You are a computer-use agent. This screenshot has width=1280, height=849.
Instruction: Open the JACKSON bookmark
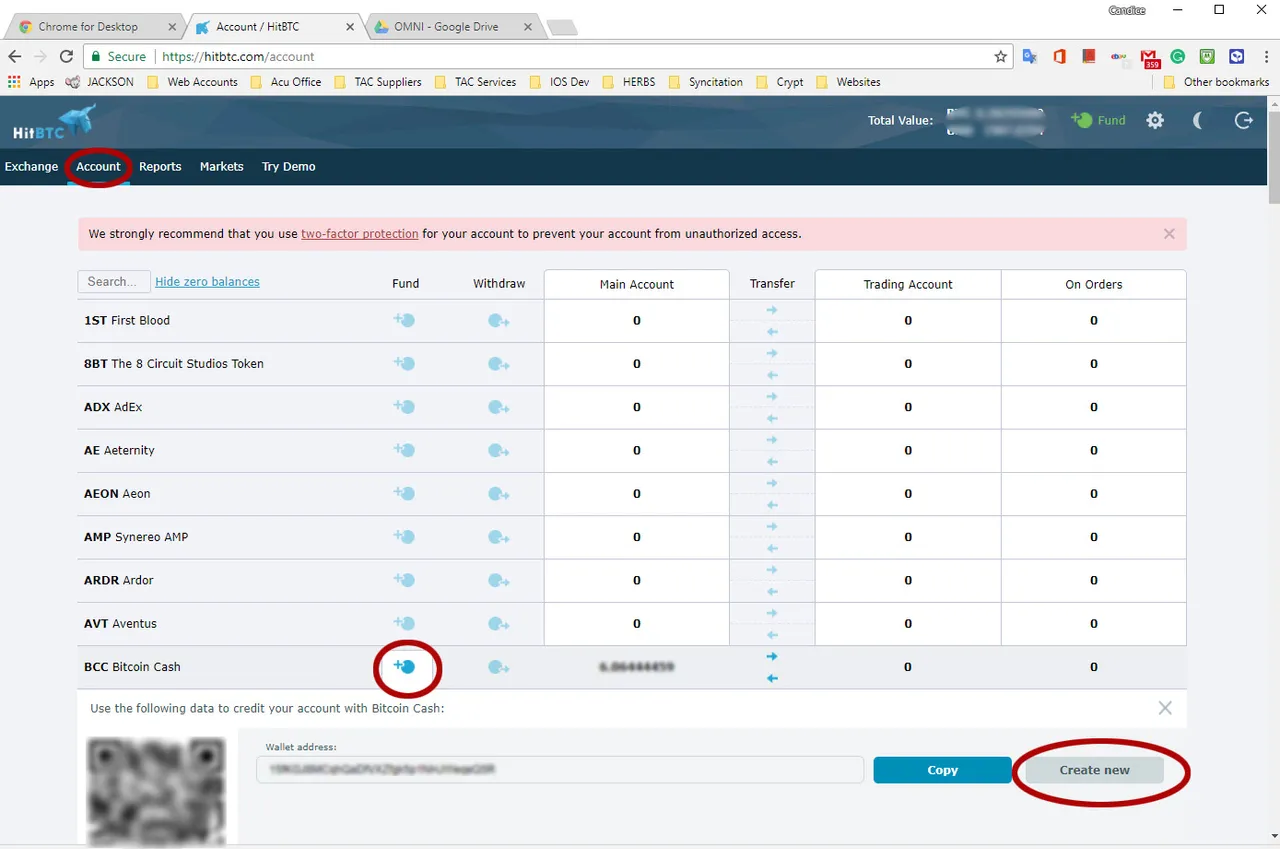[99, 82]
